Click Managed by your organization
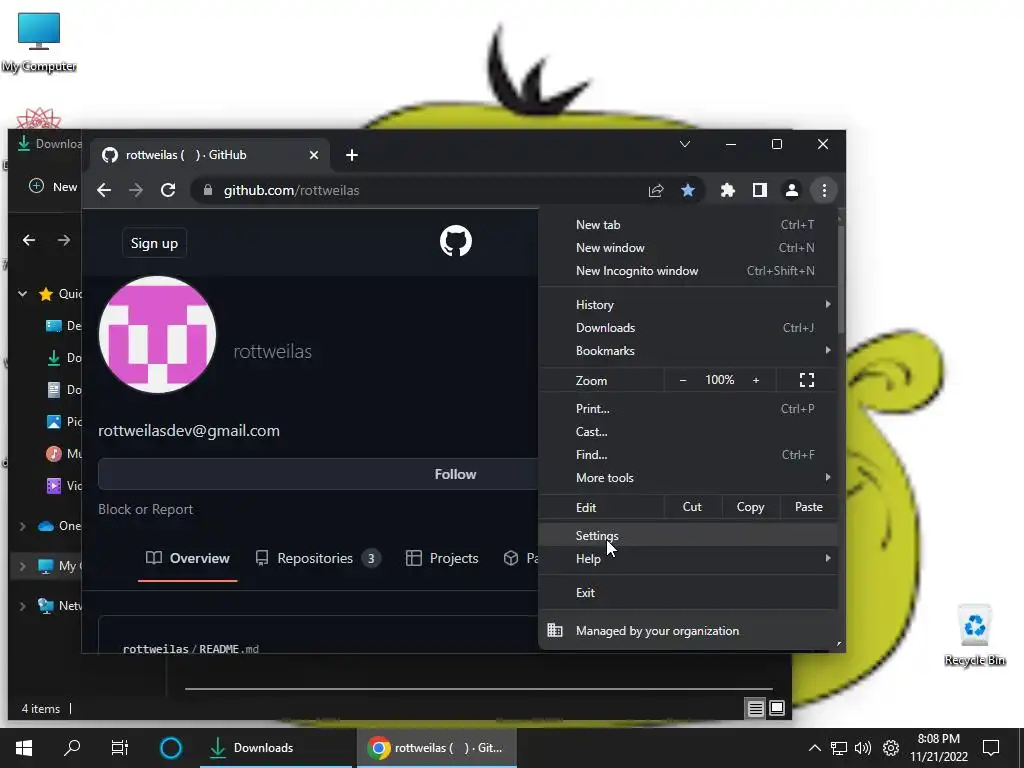The height and width of the screenshot is (768, 1024). point(688,631)
